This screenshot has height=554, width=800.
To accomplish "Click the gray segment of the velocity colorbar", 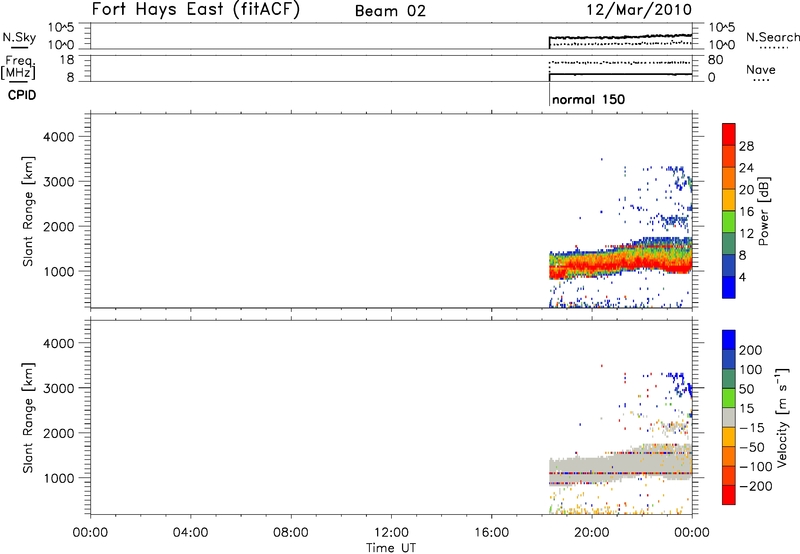I will [x=729, y=417].
